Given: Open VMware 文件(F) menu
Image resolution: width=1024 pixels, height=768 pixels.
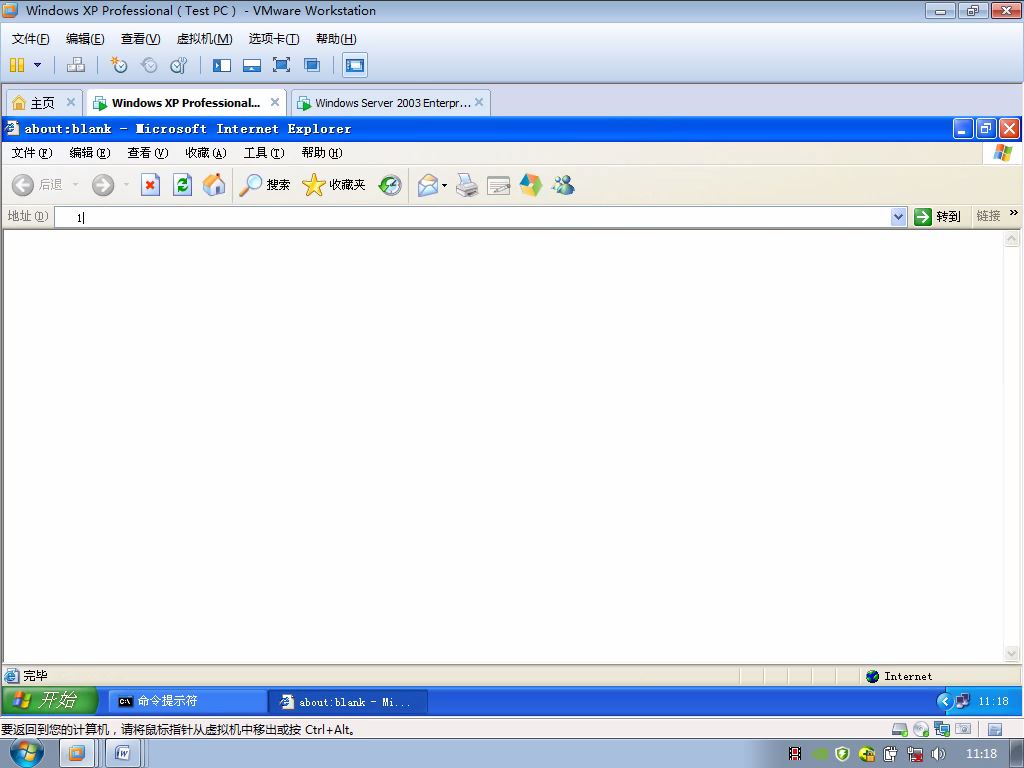Looking at the screenshot, I should pyautogui.click(x=31, y=39).
